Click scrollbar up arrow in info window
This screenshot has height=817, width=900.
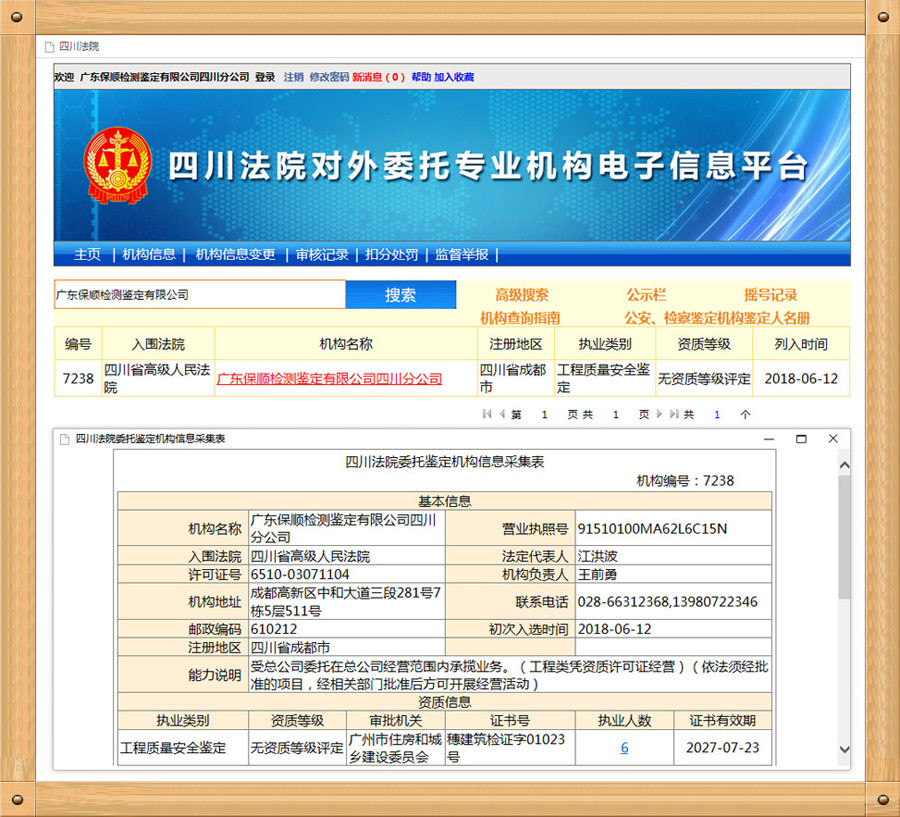(x=844, y=465)
